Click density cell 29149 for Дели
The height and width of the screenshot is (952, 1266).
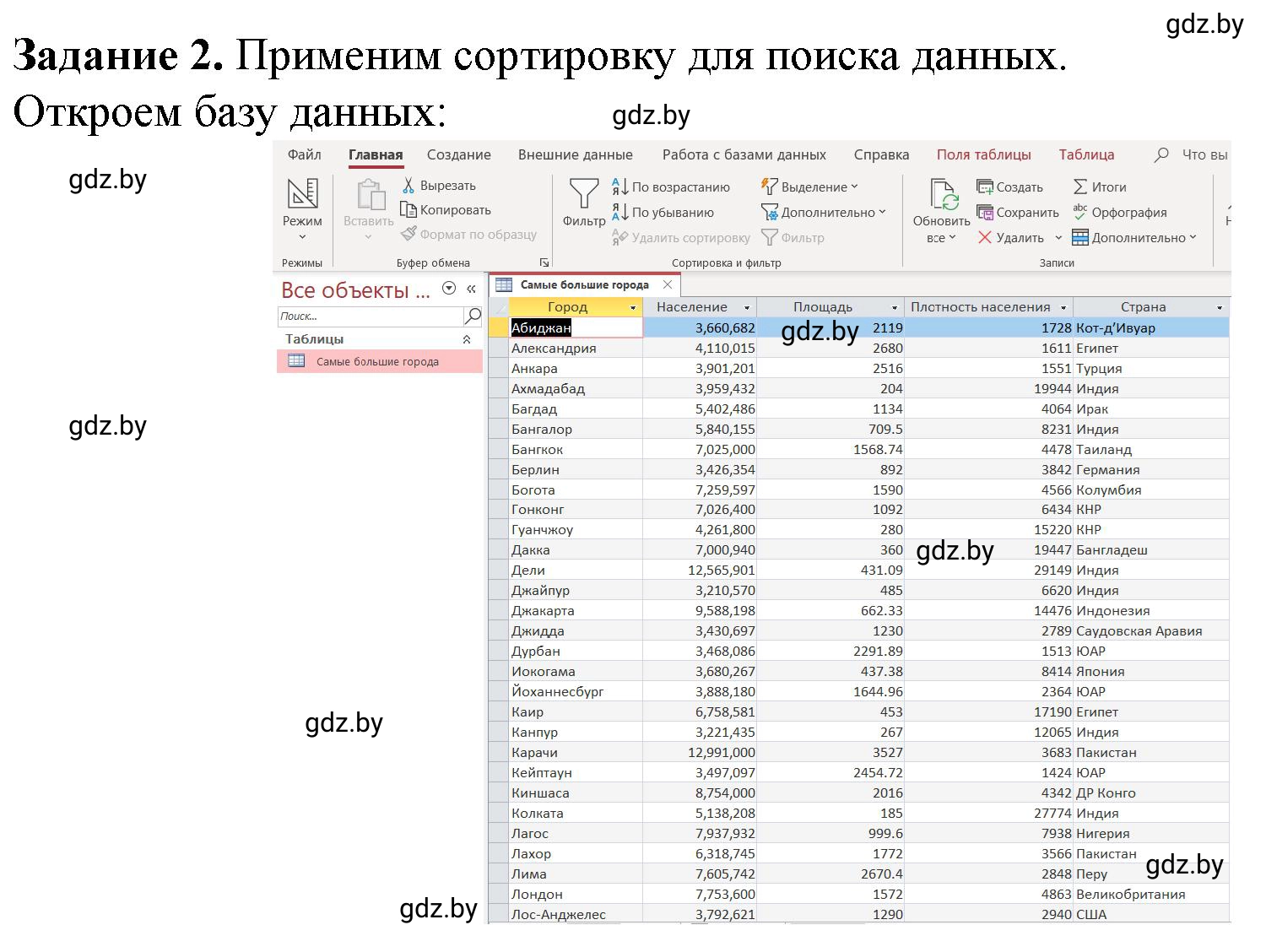click(988, 570)
